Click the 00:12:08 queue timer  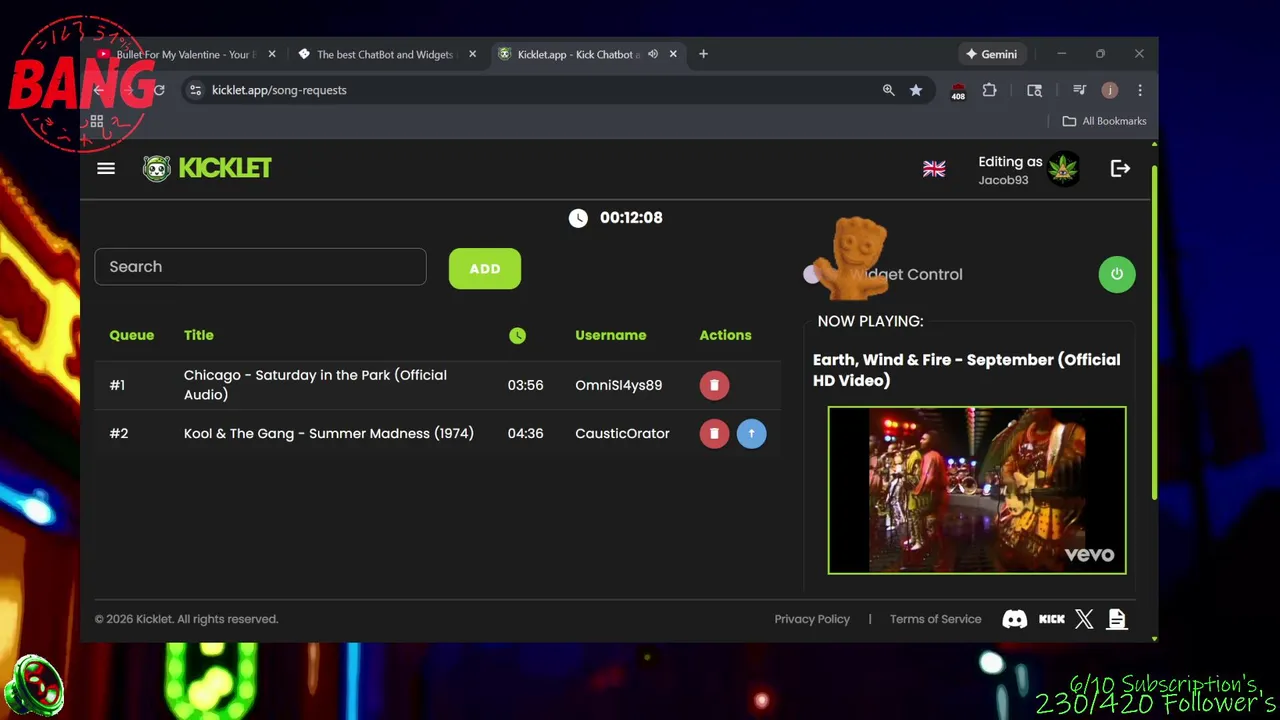[631, 218]
